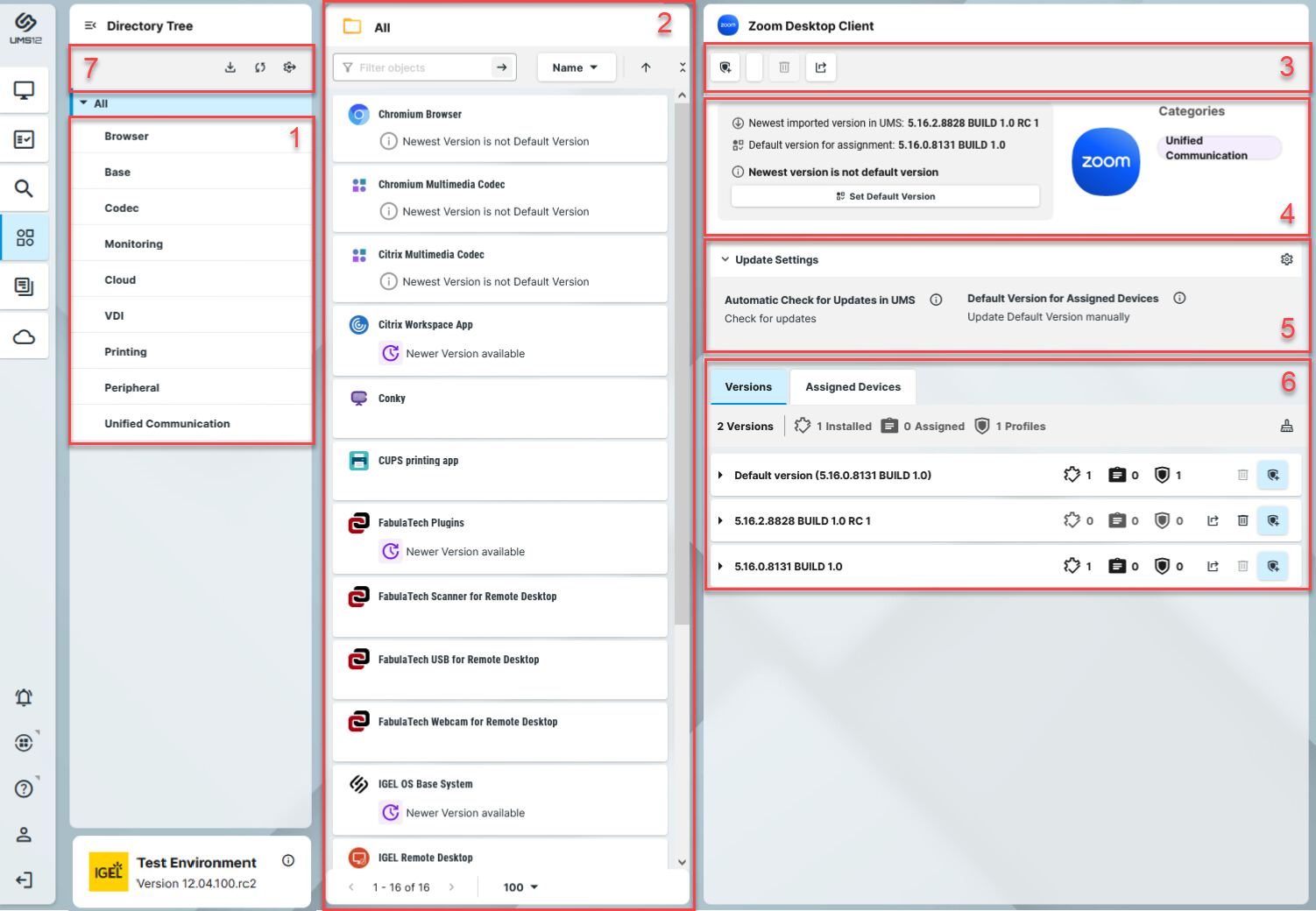The width and height of the screenshot is (1316, 911).
Task: Open notifications bell in sidebar
Action: pos(25,697)
